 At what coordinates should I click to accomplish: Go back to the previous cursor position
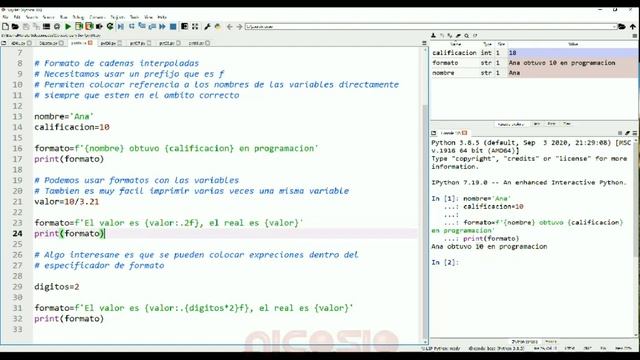pos(229,27)
